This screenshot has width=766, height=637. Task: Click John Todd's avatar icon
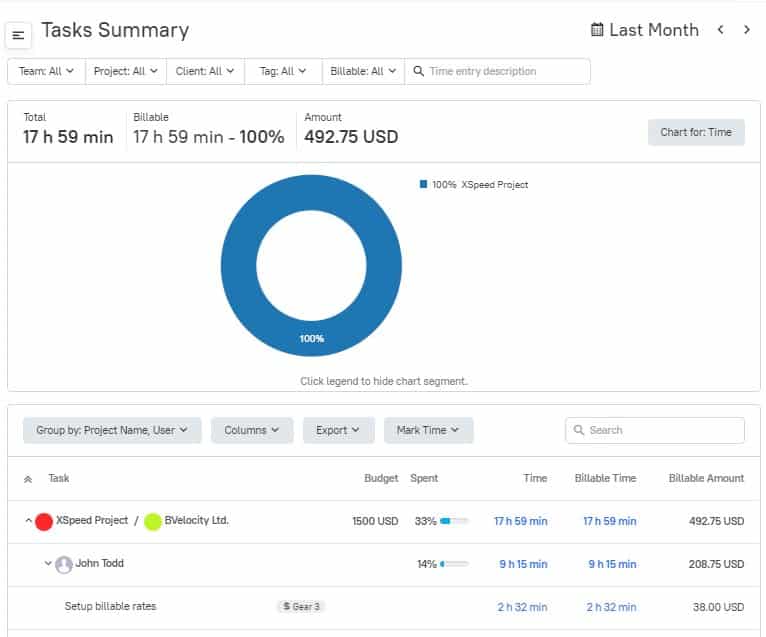tap(64, 565)
